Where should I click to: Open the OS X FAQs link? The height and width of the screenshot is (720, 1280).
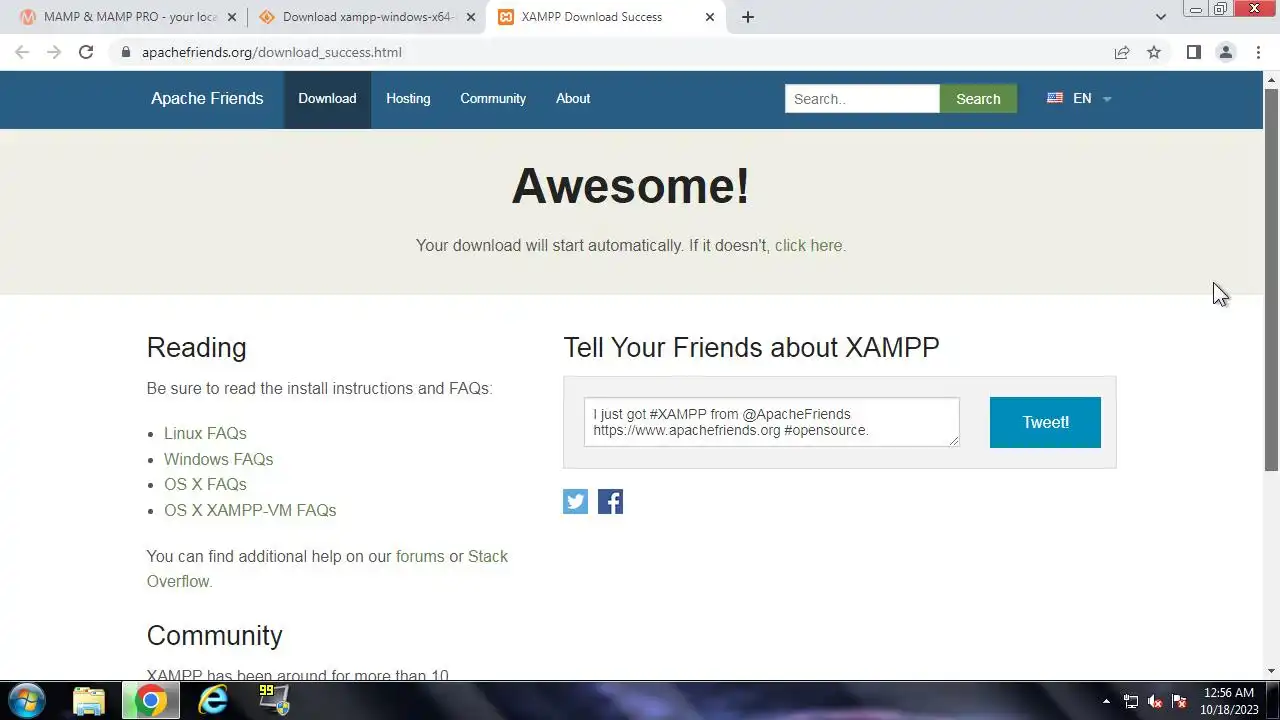pos(205,485)
